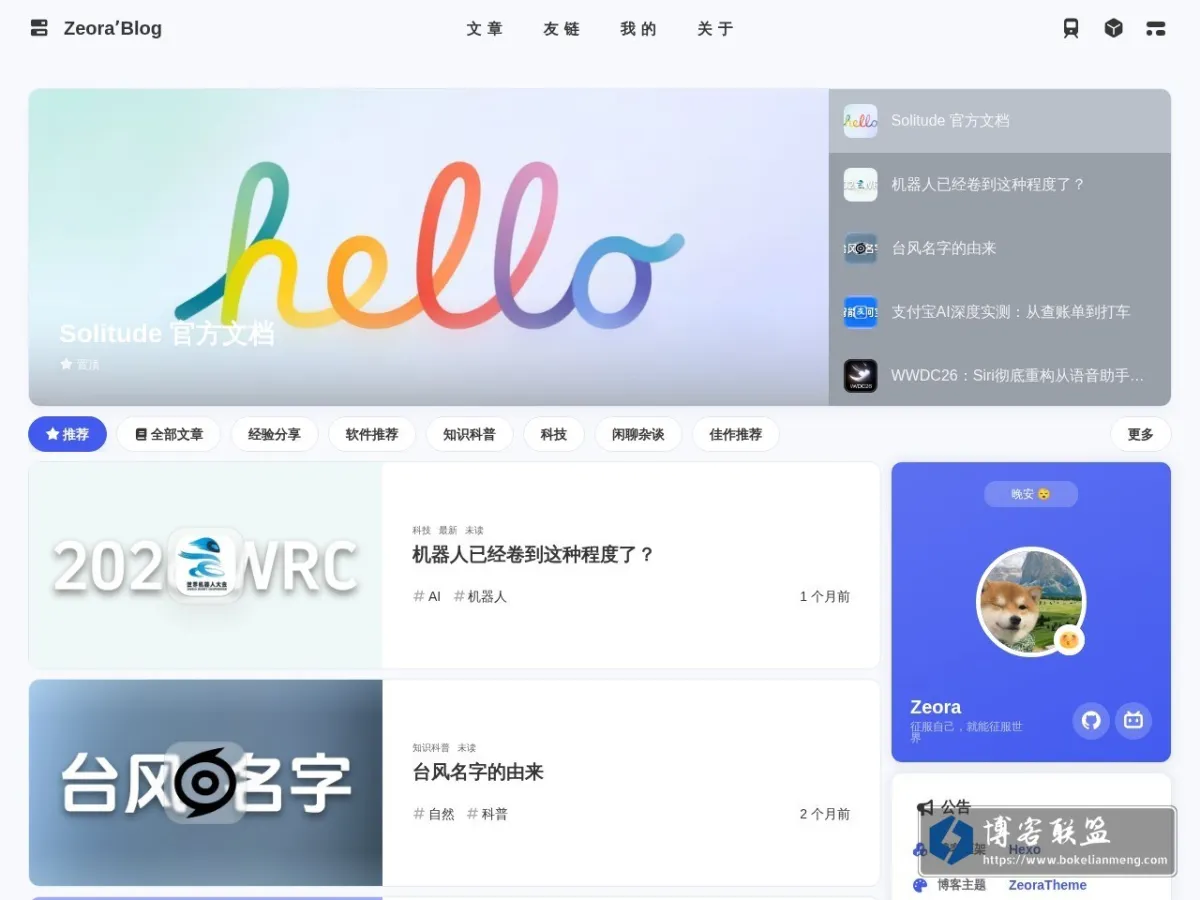The image size is (1200, 900).
Task: Click the 置顶 pinned label on banner
Action: [88, 365]
